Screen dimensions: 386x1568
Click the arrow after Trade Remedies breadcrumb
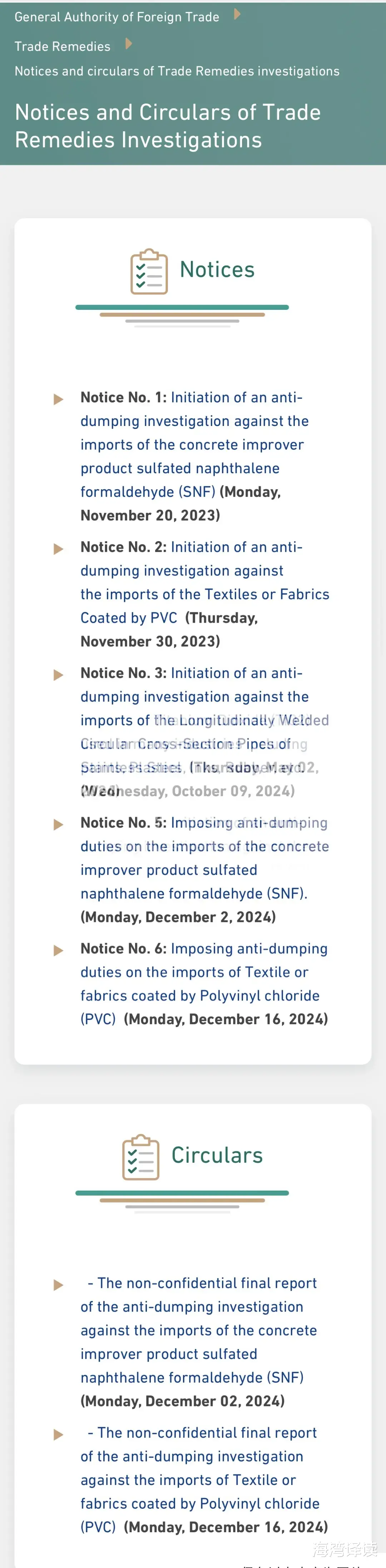tap(128, 44)
